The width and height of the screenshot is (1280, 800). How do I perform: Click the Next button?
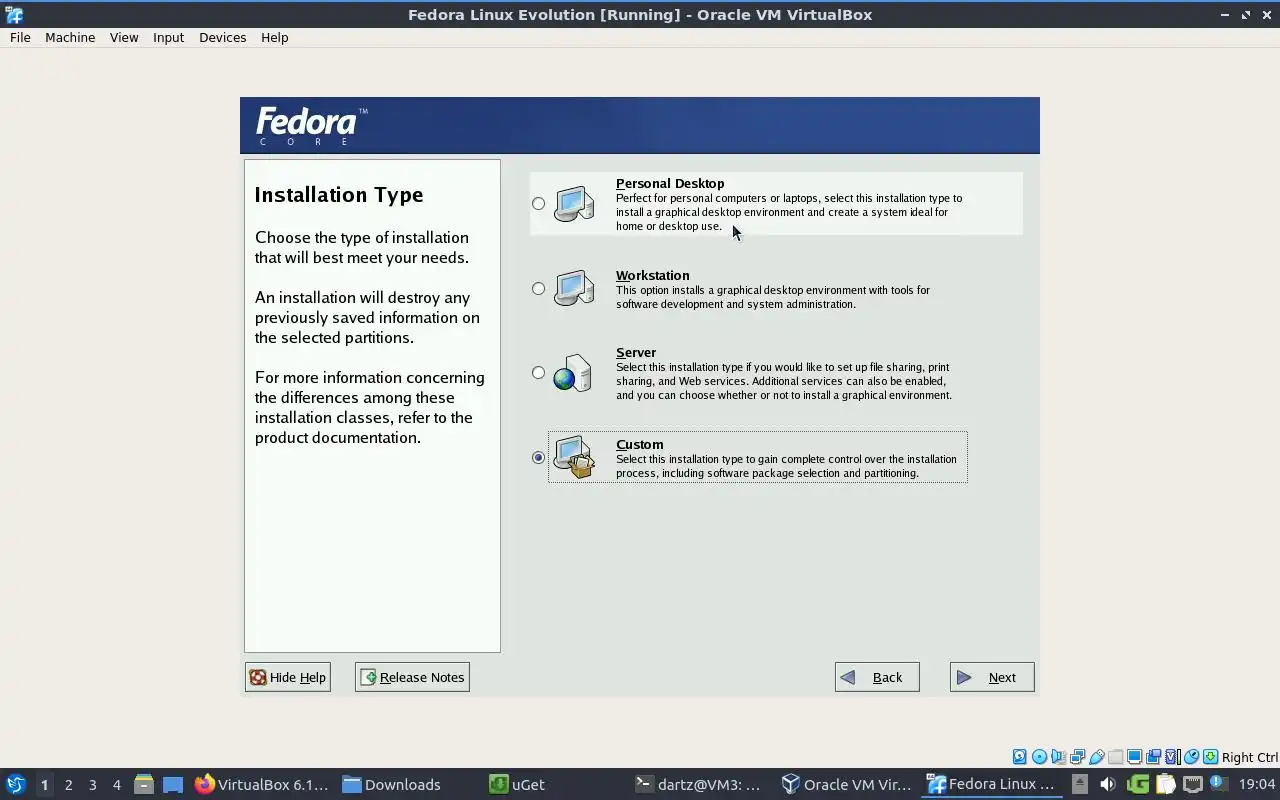(x=992, y=677)
